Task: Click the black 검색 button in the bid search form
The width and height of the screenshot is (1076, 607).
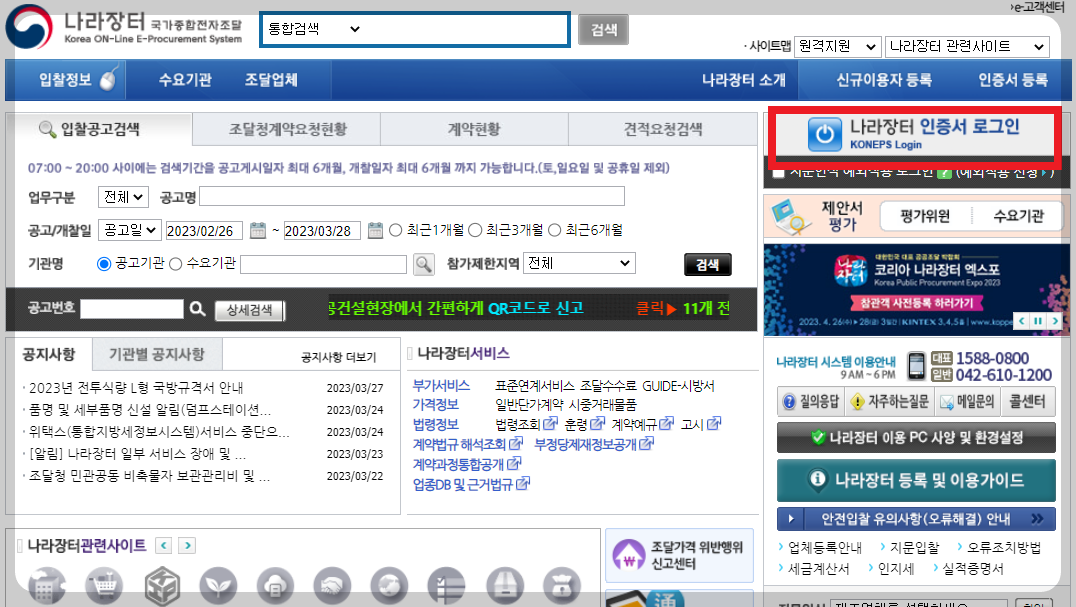Action: [x=707, y=265]
